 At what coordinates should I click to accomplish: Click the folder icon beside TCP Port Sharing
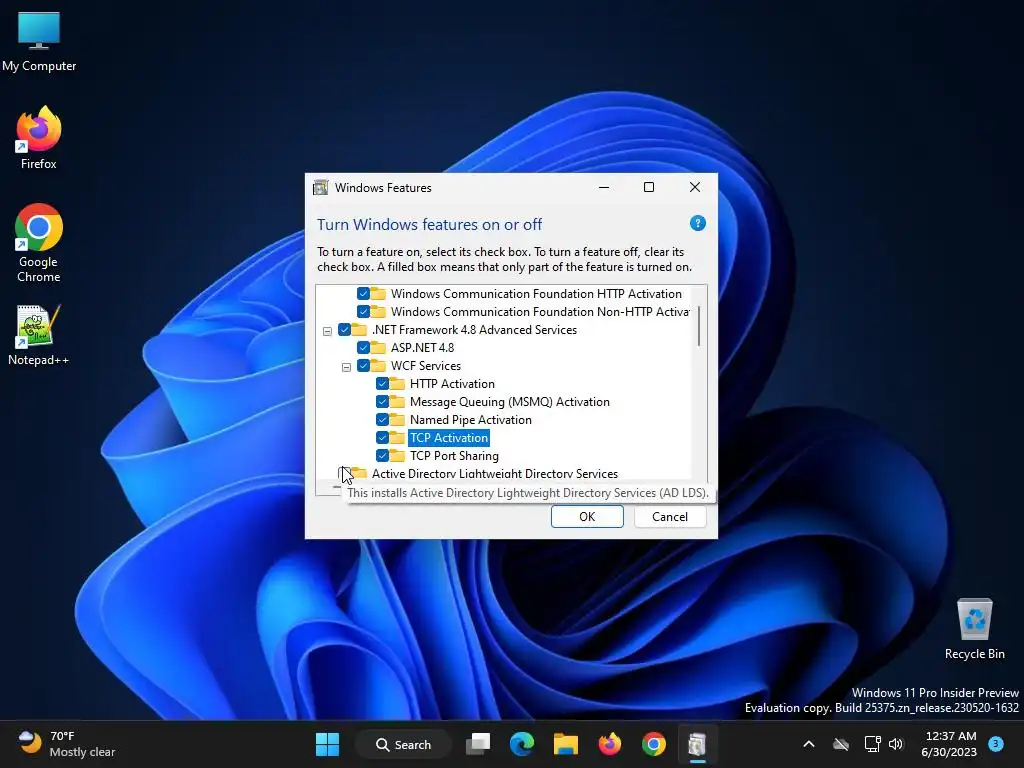[x=396, y=455]
